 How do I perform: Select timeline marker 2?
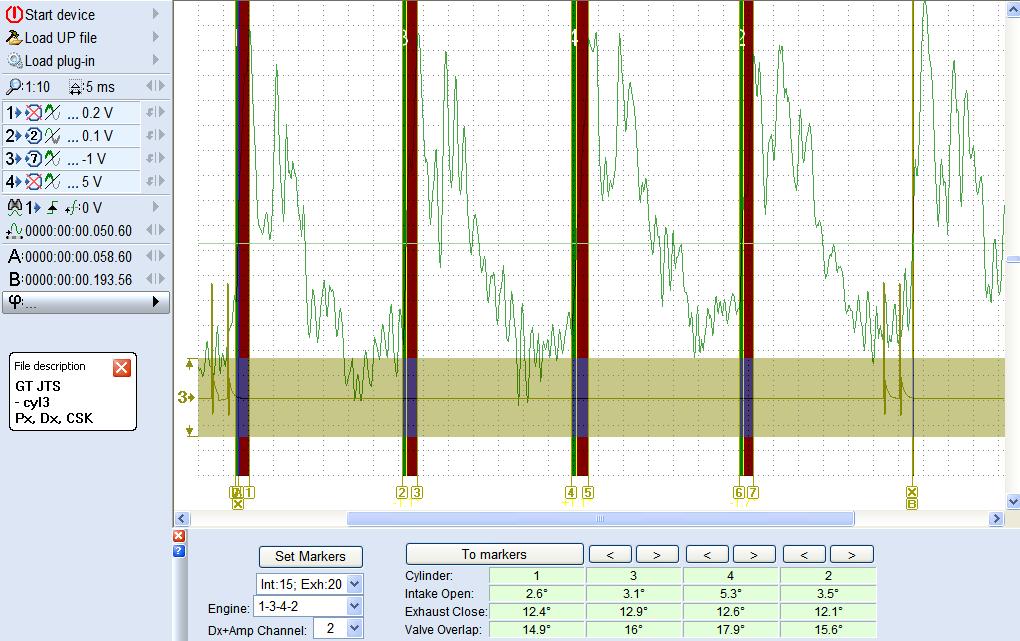[x=402, y=493]
